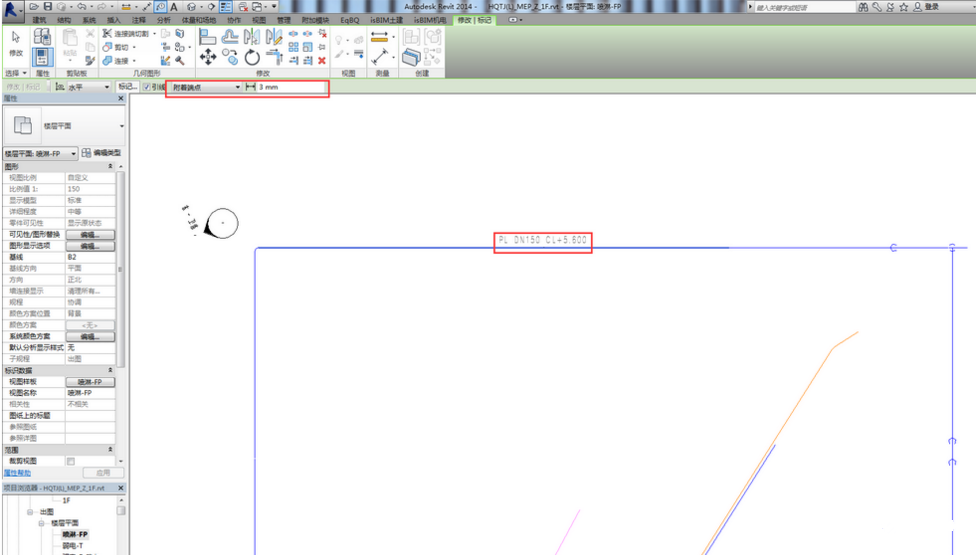979x555 pixels.
Task: Open the 注释 ribbon tab
Action: (x=139, y=20)
